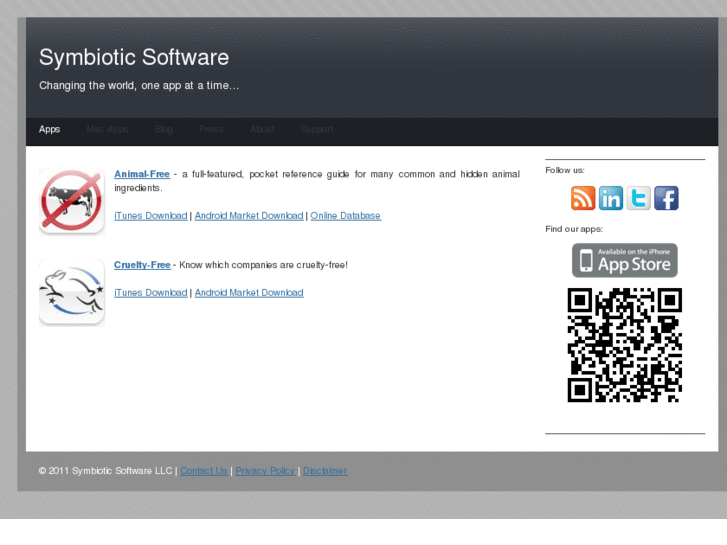Viewport: 727px width, 545px height.
Task: Click the QR code image
Action: 625,345
